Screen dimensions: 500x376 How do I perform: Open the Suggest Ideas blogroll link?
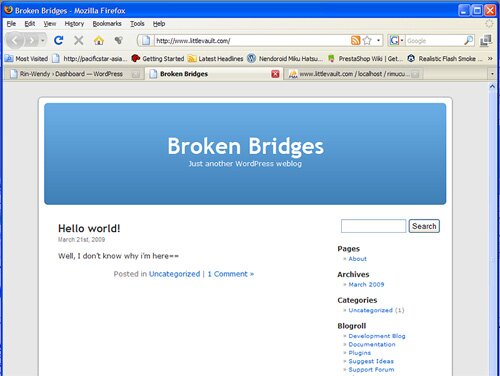371,361
